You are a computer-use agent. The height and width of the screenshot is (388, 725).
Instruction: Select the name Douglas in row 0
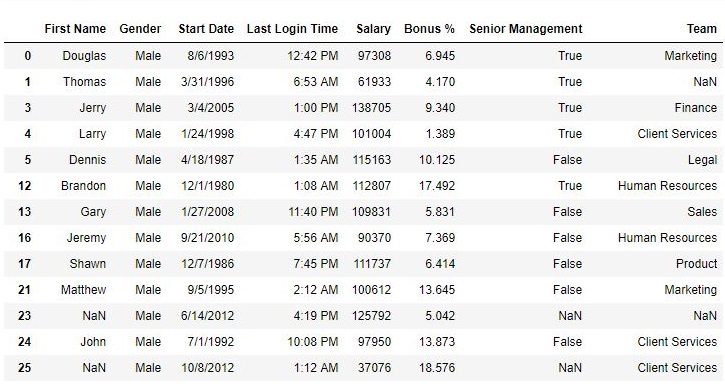[84, 56]
